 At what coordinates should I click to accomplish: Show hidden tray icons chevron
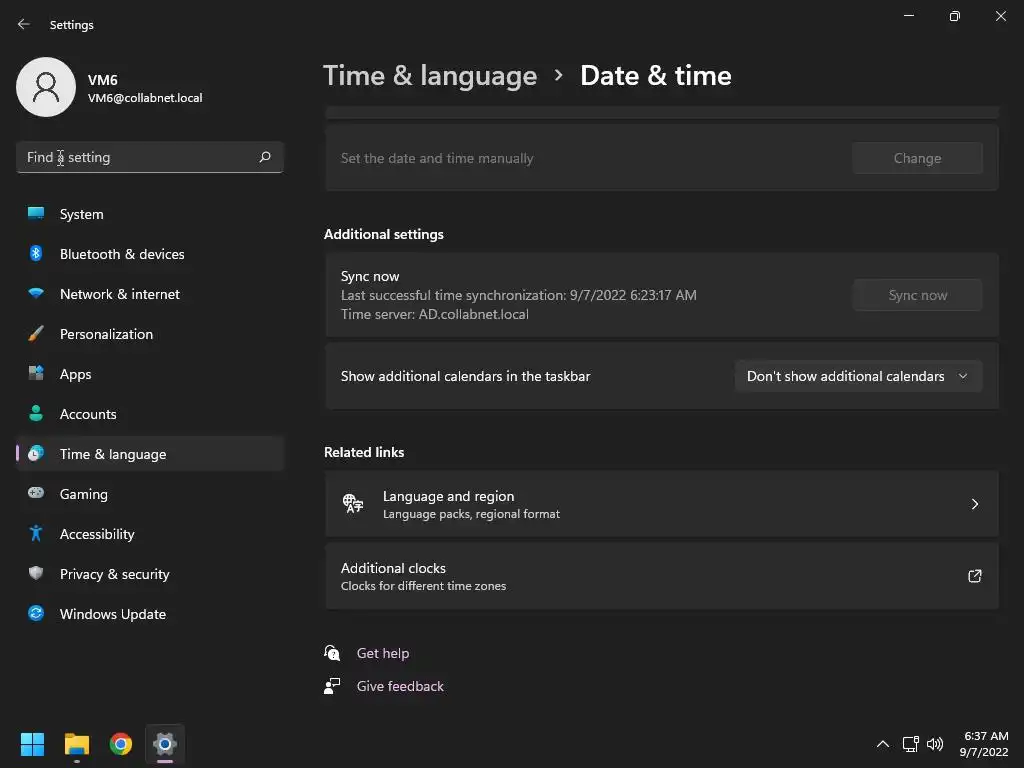[x=882, y=744]
